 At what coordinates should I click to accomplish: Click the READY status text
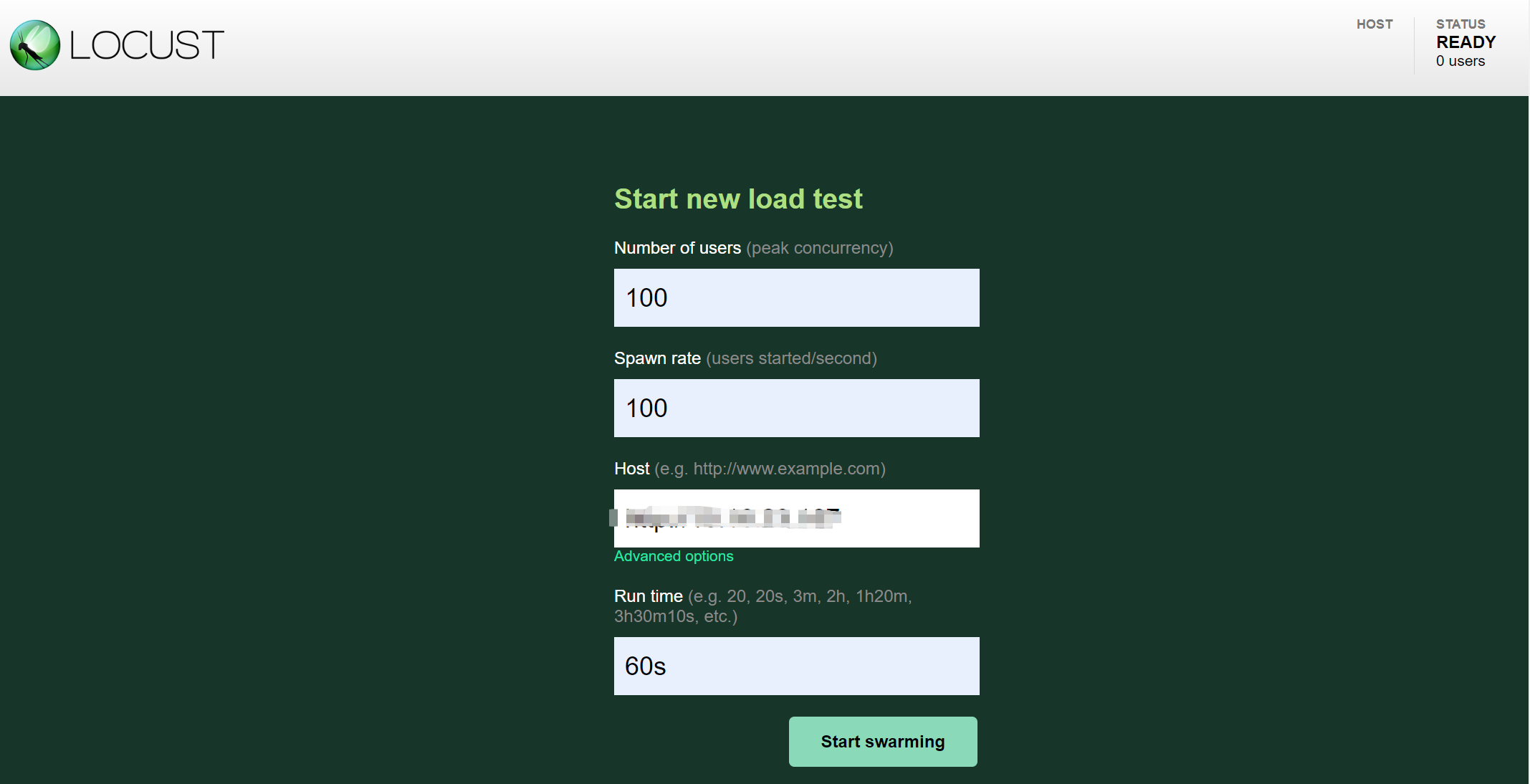(x=1466, y=42)
